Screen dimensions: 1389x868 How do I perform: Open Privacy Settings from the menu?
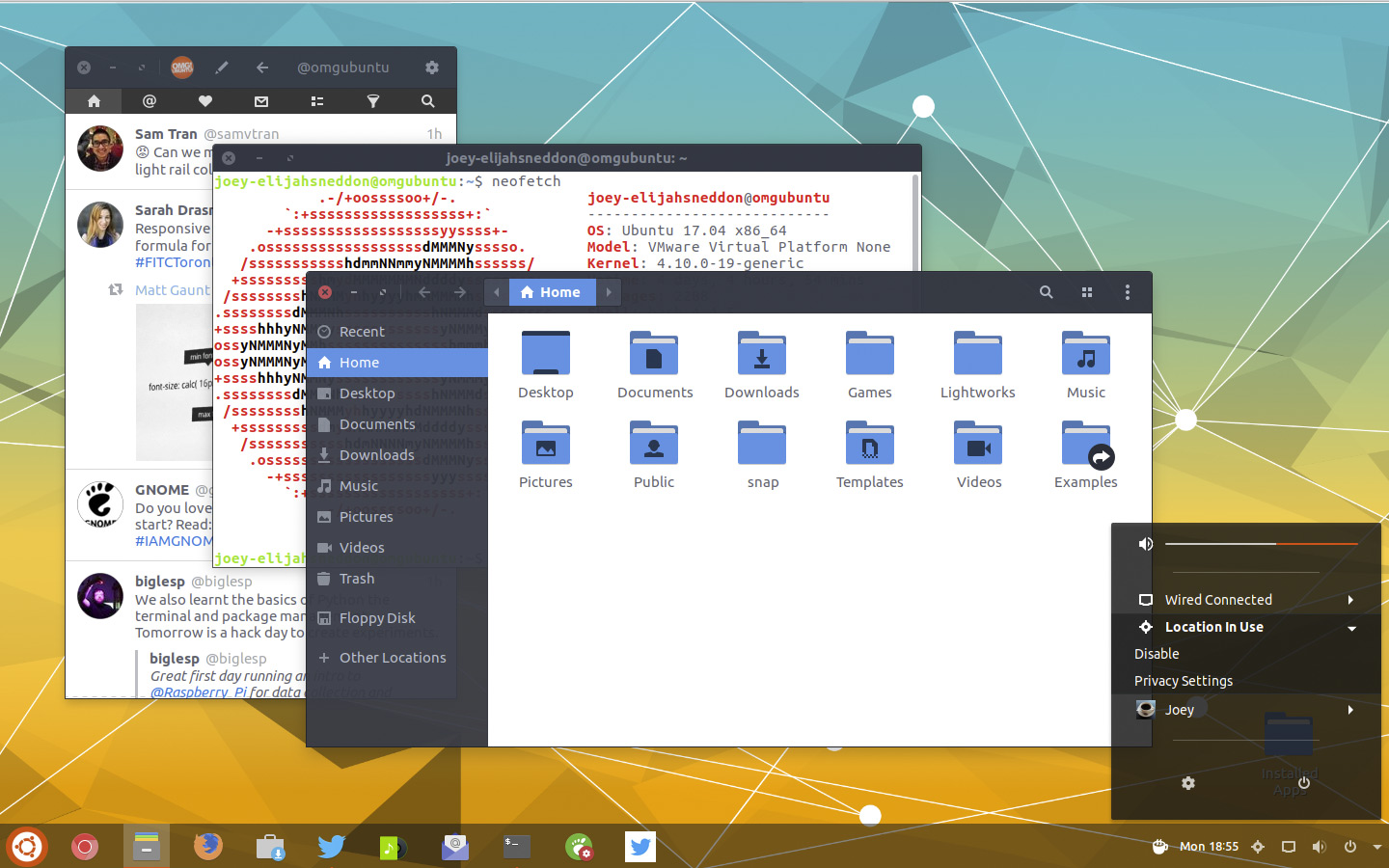1184,681
